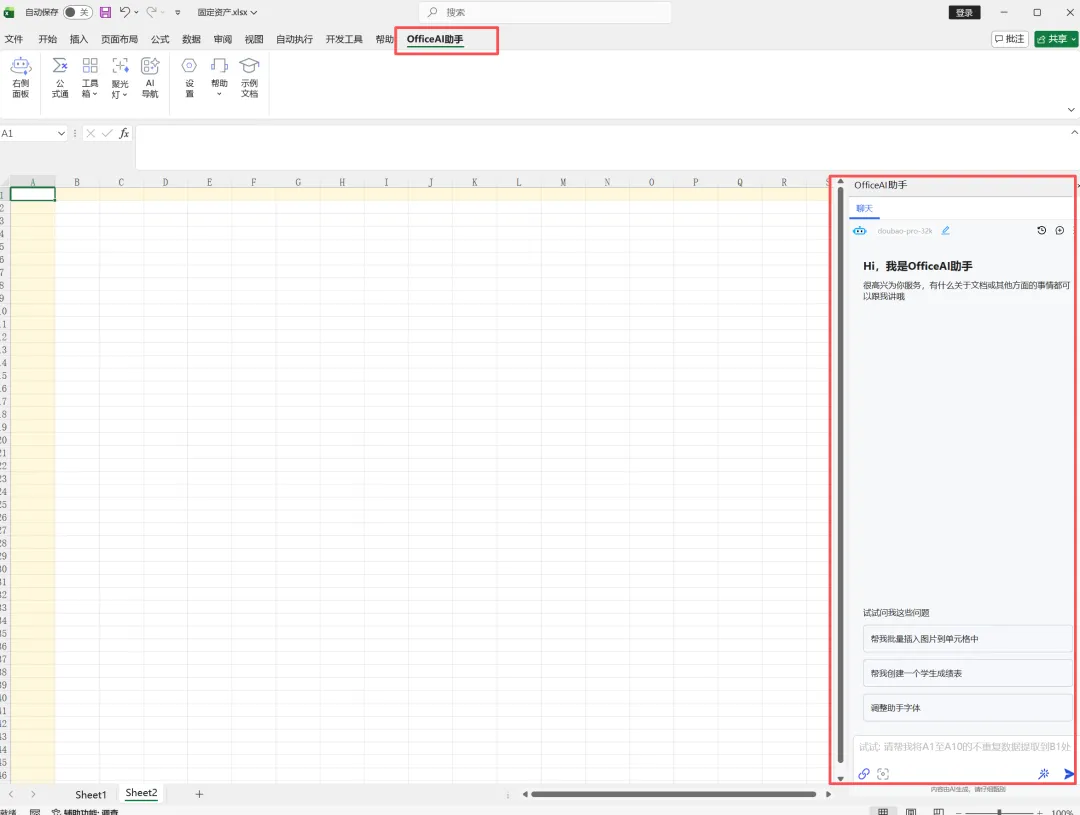1080x815 pixels.
Task: Open the 公式通 formula tool
Action: coord(60,77)
